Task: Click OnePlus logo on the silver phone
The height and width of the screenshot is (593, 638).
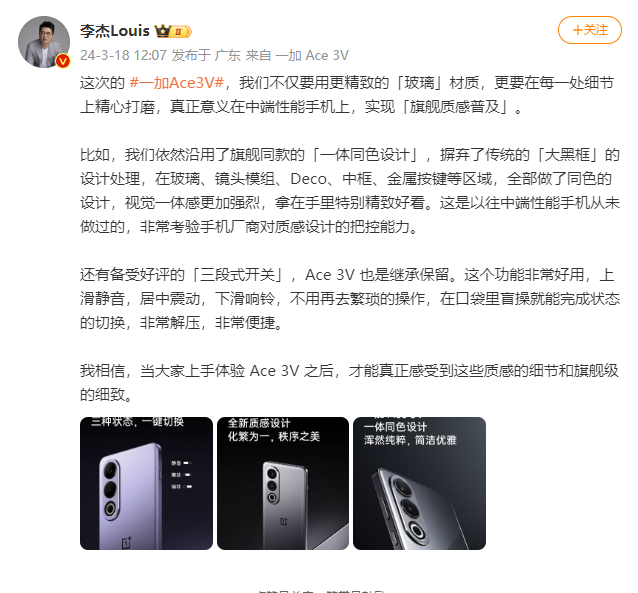Action: tap(284, 521)
